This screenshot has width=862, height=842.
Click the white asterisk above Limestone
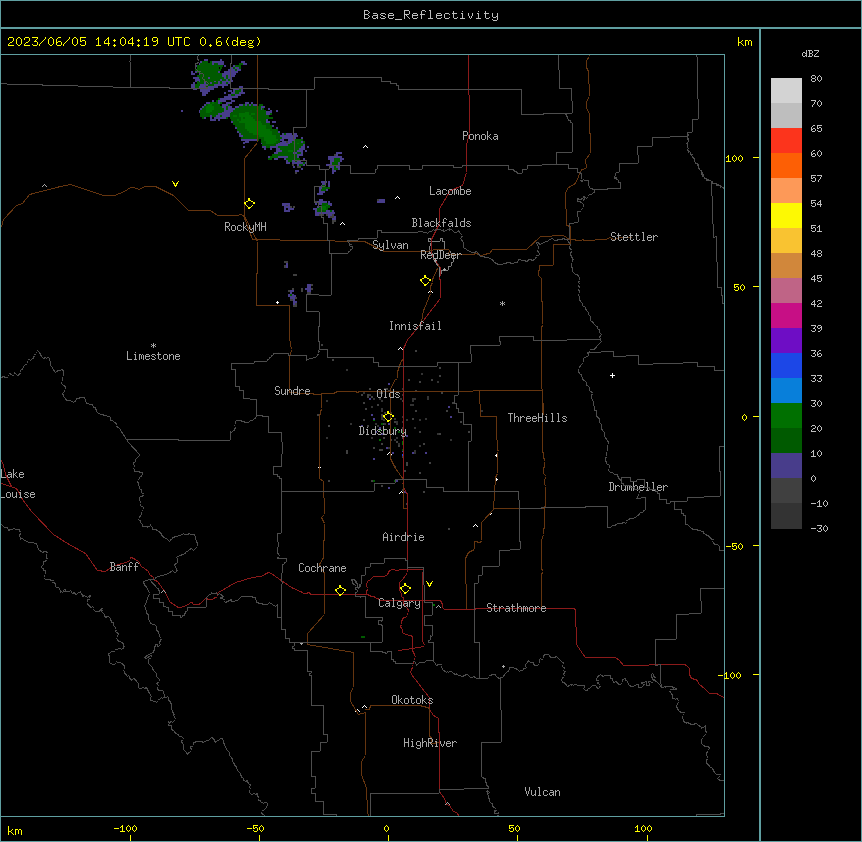click(x=153, y=346)
